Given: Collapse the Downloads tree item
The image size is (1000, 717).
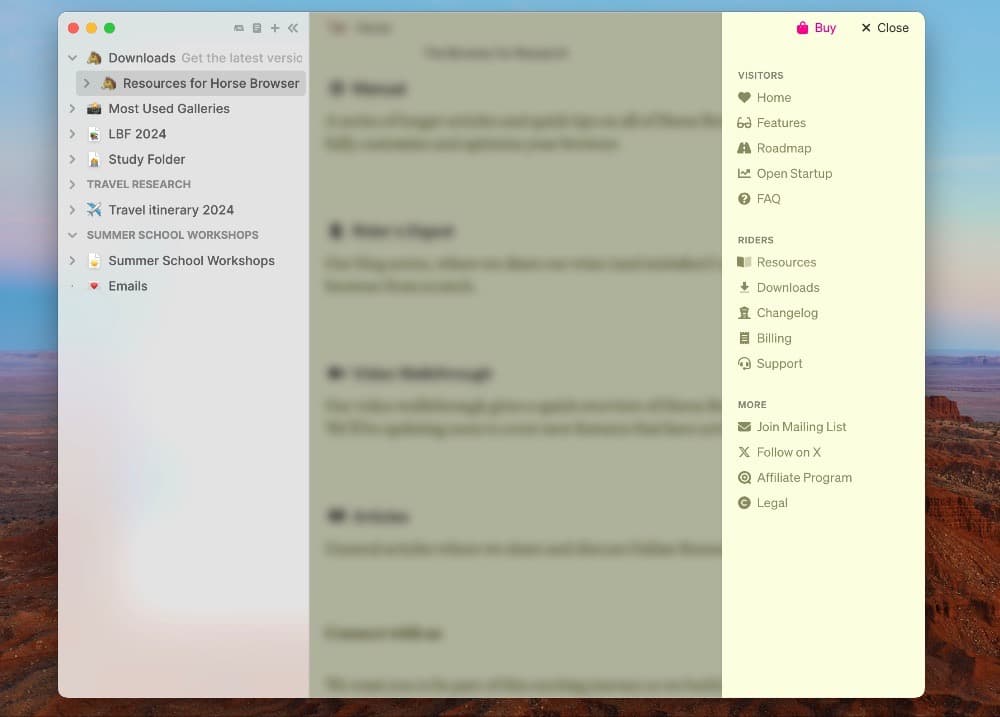Looking at the screenshot, I should pyautogui.click(x=72, y=58).
